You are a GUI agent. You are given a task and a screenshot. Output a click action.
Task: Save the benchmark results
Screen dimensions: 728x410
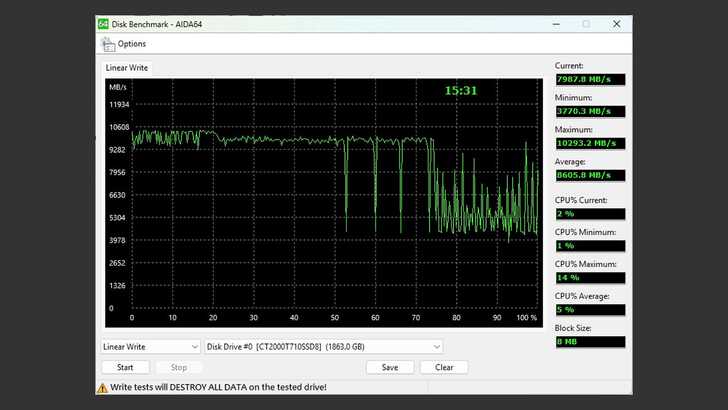pos(389,367)
